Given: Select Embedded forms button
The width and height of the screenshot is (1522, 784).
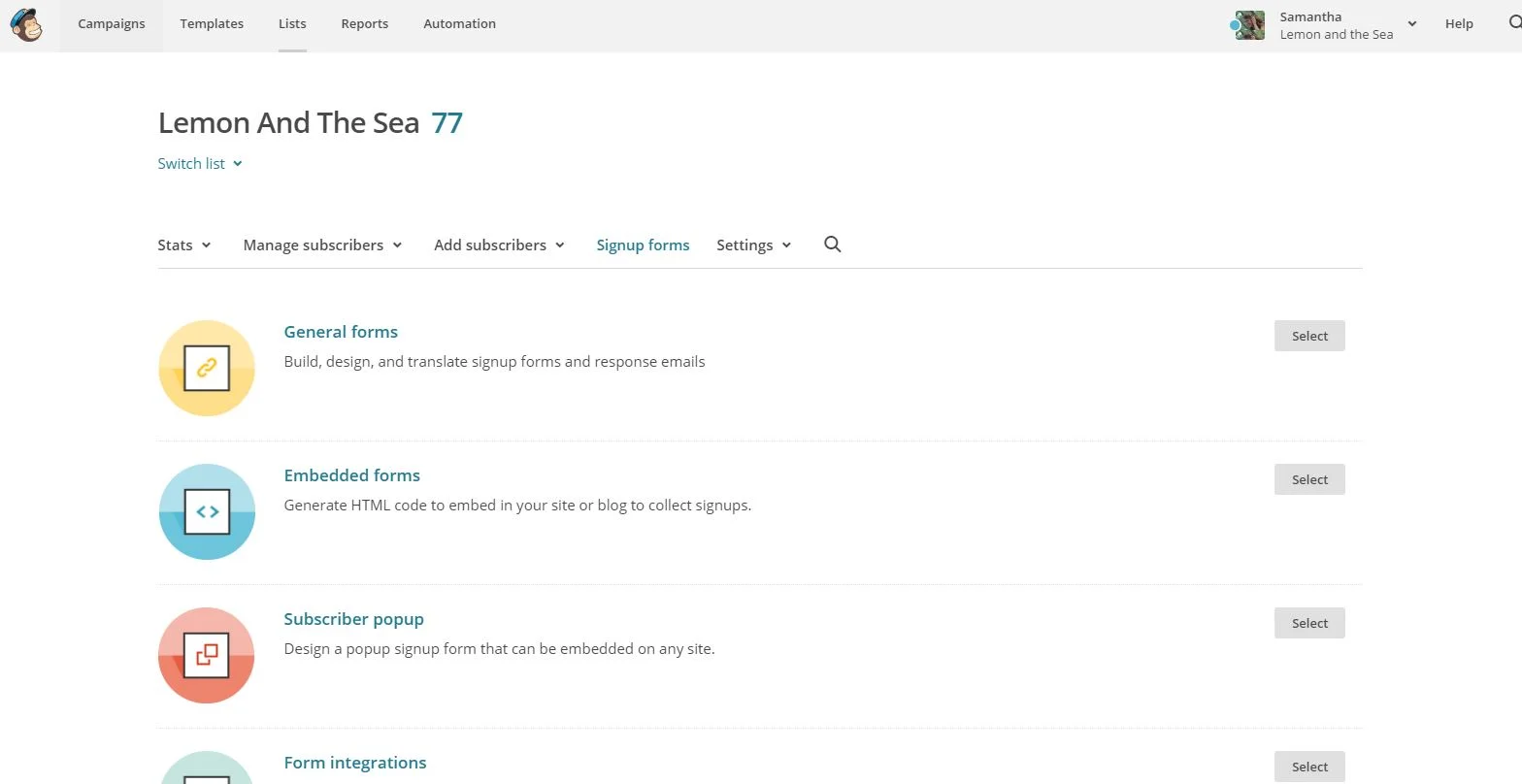Looking at the screenshot, I should point(1309,479).
